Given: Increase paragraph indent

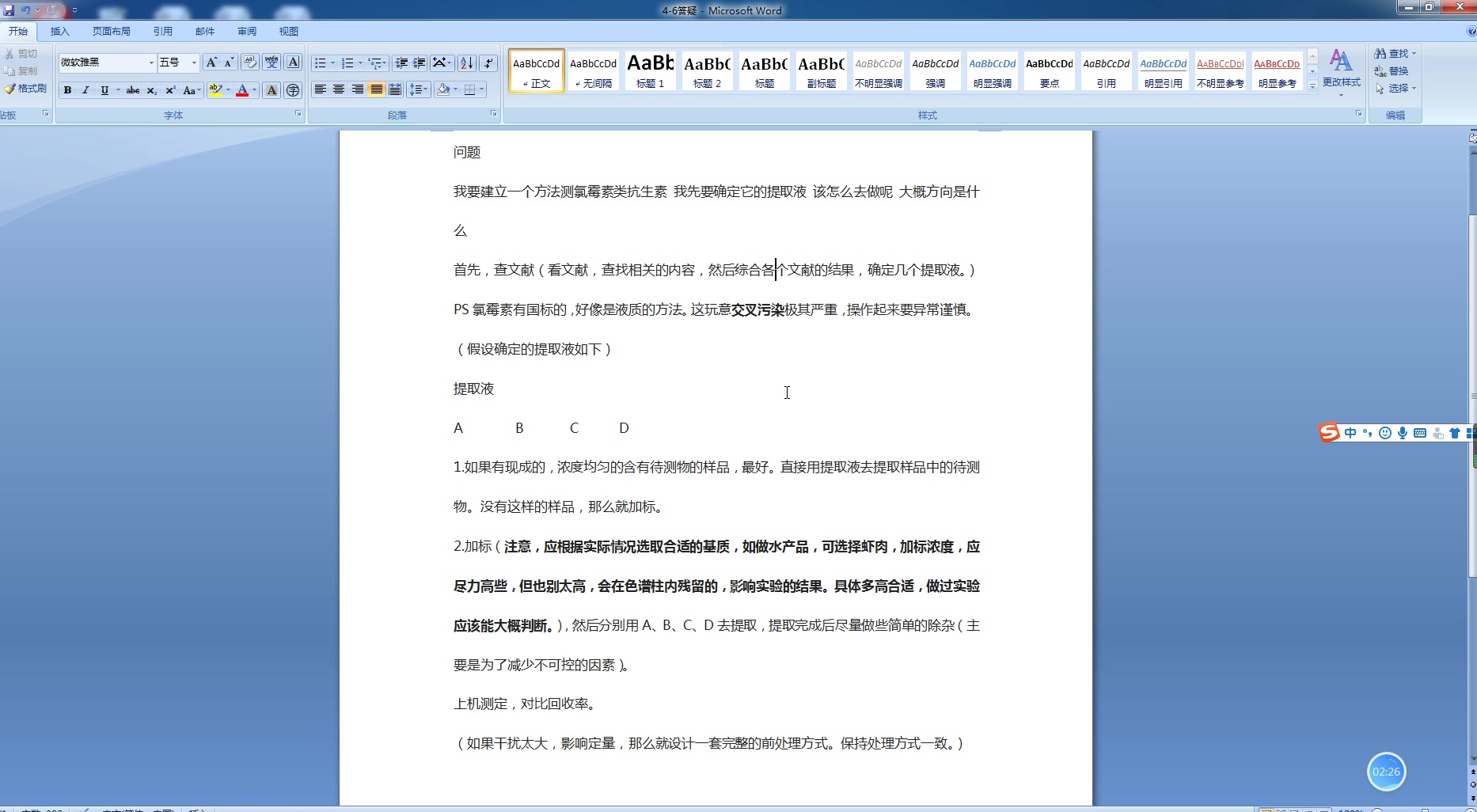Looking at the screenshot, I should [420, 63].
